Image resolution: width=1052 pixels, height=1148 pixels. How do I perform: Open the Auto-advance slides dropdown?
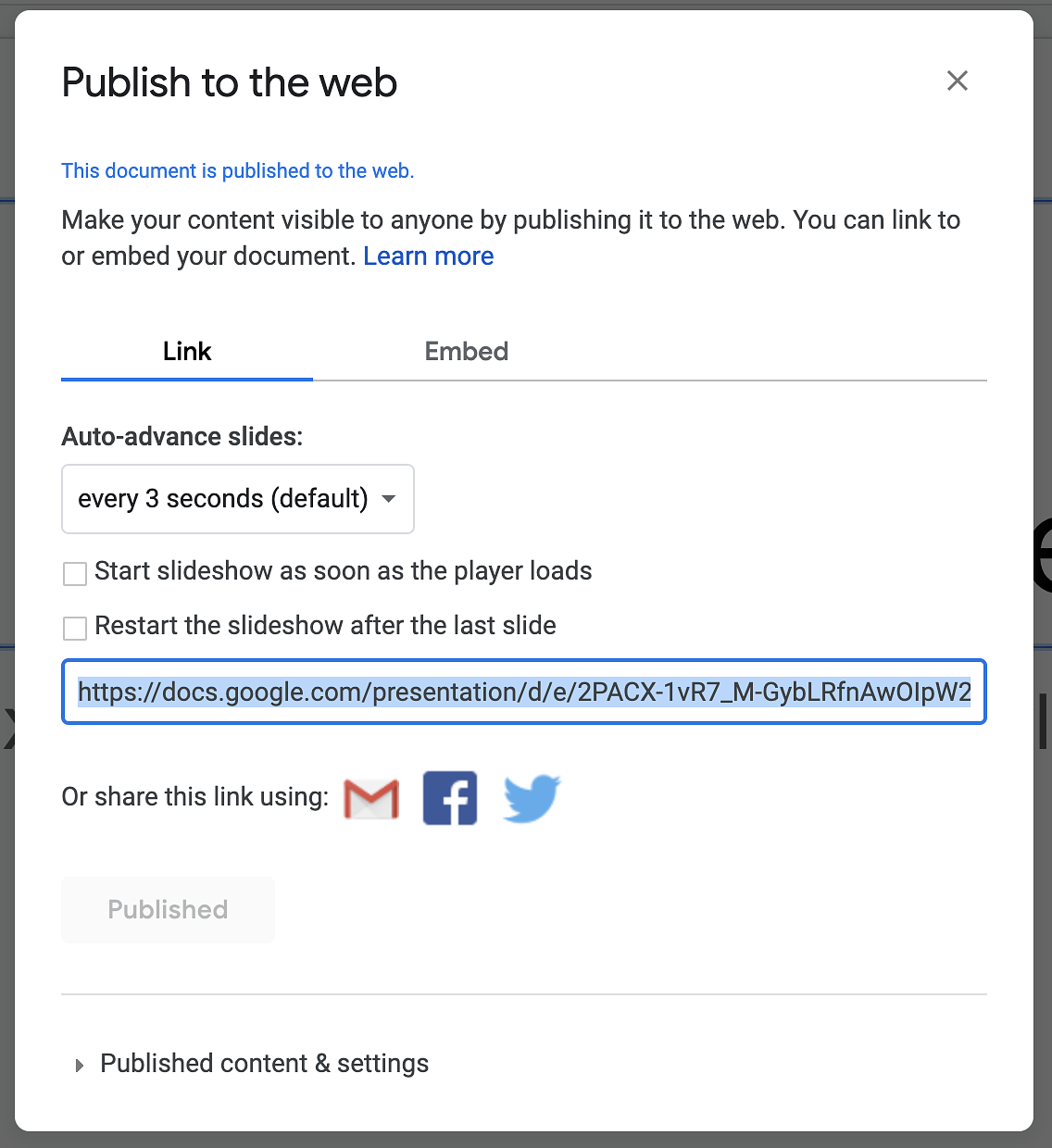coord(238,499)
